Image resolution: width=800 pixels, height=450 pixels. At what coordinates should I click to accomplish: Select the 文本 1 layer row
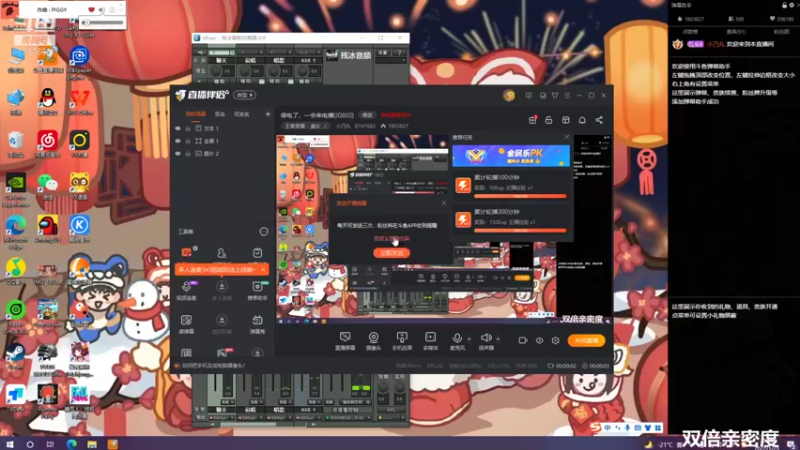pos(223,129)
